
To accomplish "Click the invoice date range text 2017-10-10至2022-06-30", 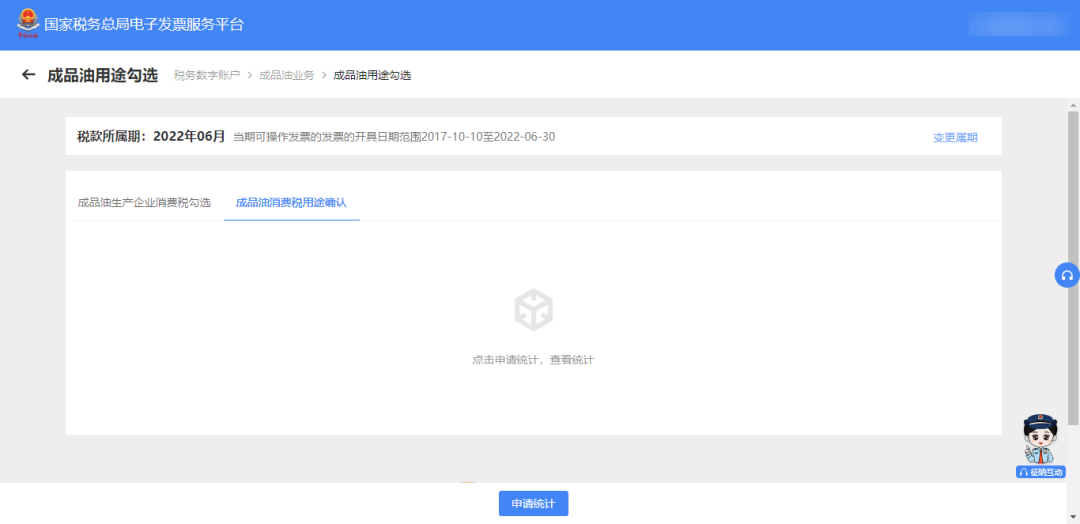I will pos(488,136).
